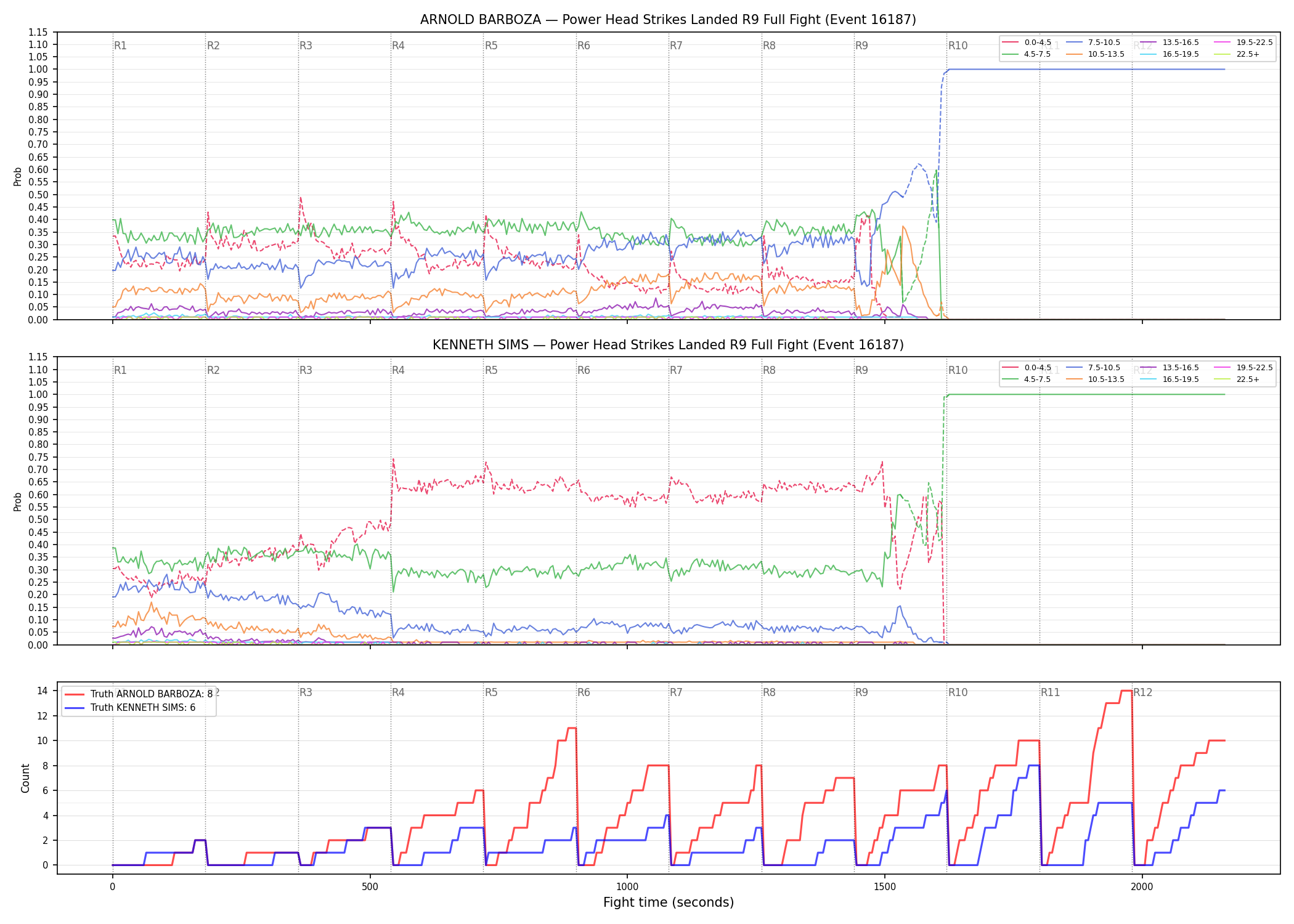Select 10.5-13.5 legend entry in Sims chart
The image size is (1294, 924).
pyautogui.click(x=1096, y=379)
